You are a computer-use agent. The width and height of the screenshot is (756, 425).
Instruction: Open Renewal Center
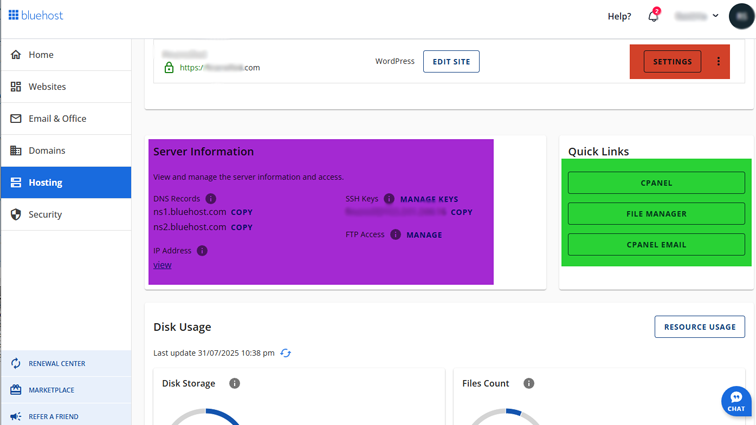point(66,363)
